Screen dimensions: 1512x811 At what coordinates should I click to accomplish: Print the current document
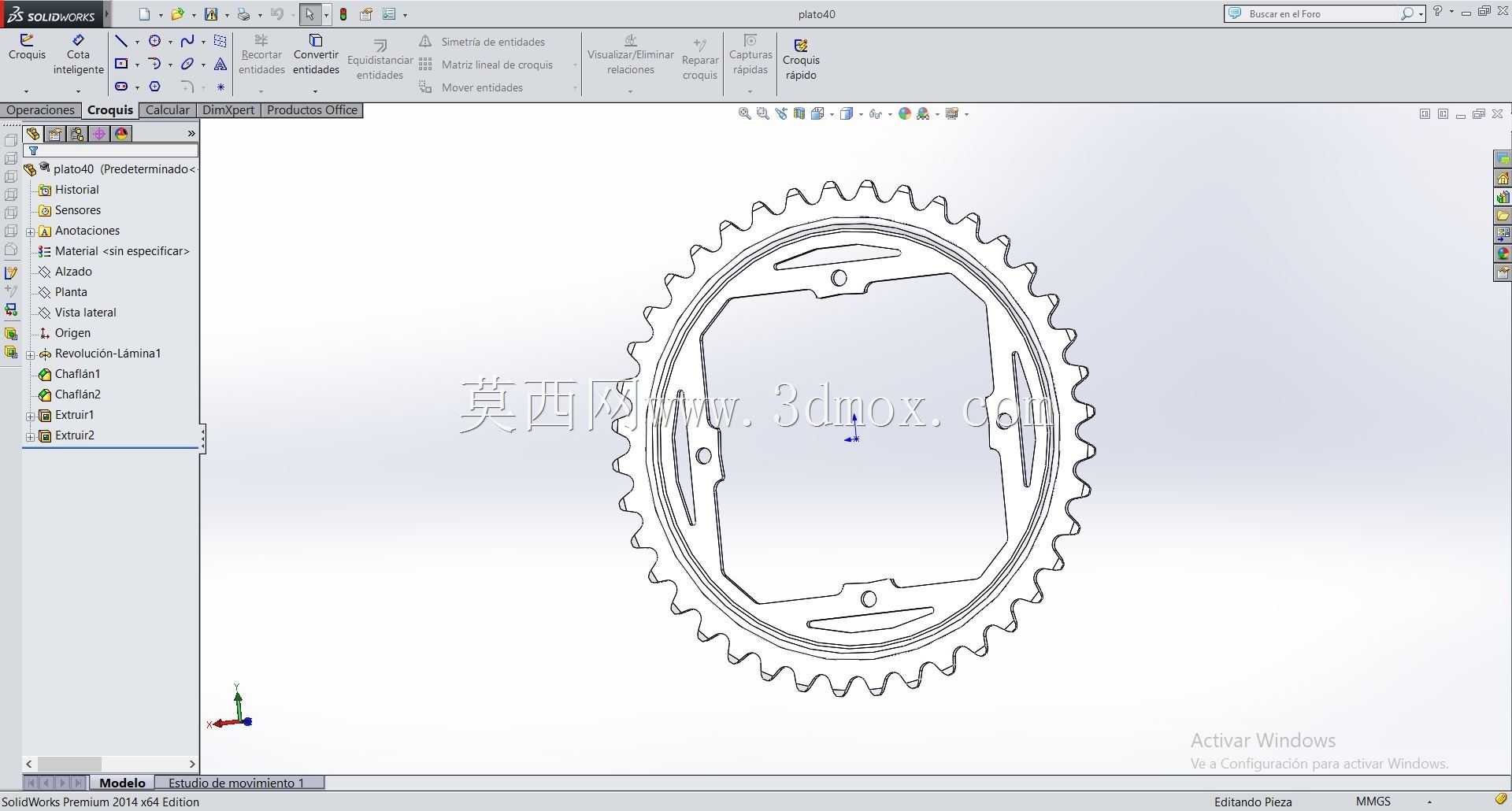(244, 14)
